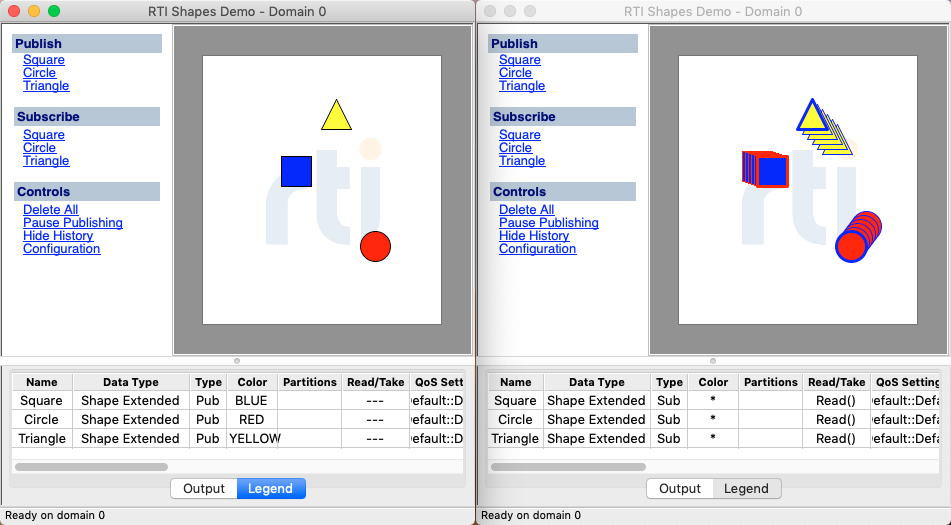This screenshot has height=525, width=951.
Task: Click Read/Take column header in left table
Action: coord(375,382)
